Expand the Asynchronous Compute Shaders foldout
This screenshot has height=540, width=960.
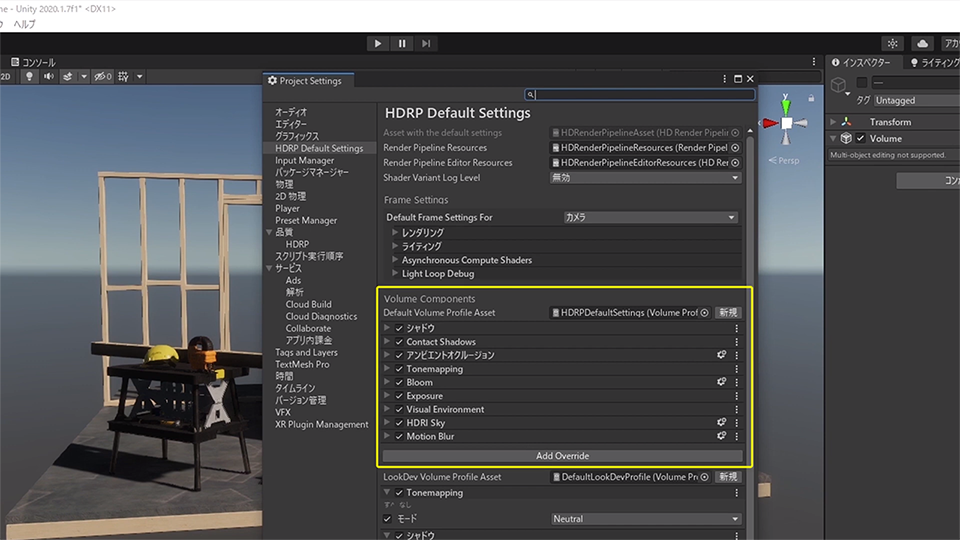coord(395,260)
